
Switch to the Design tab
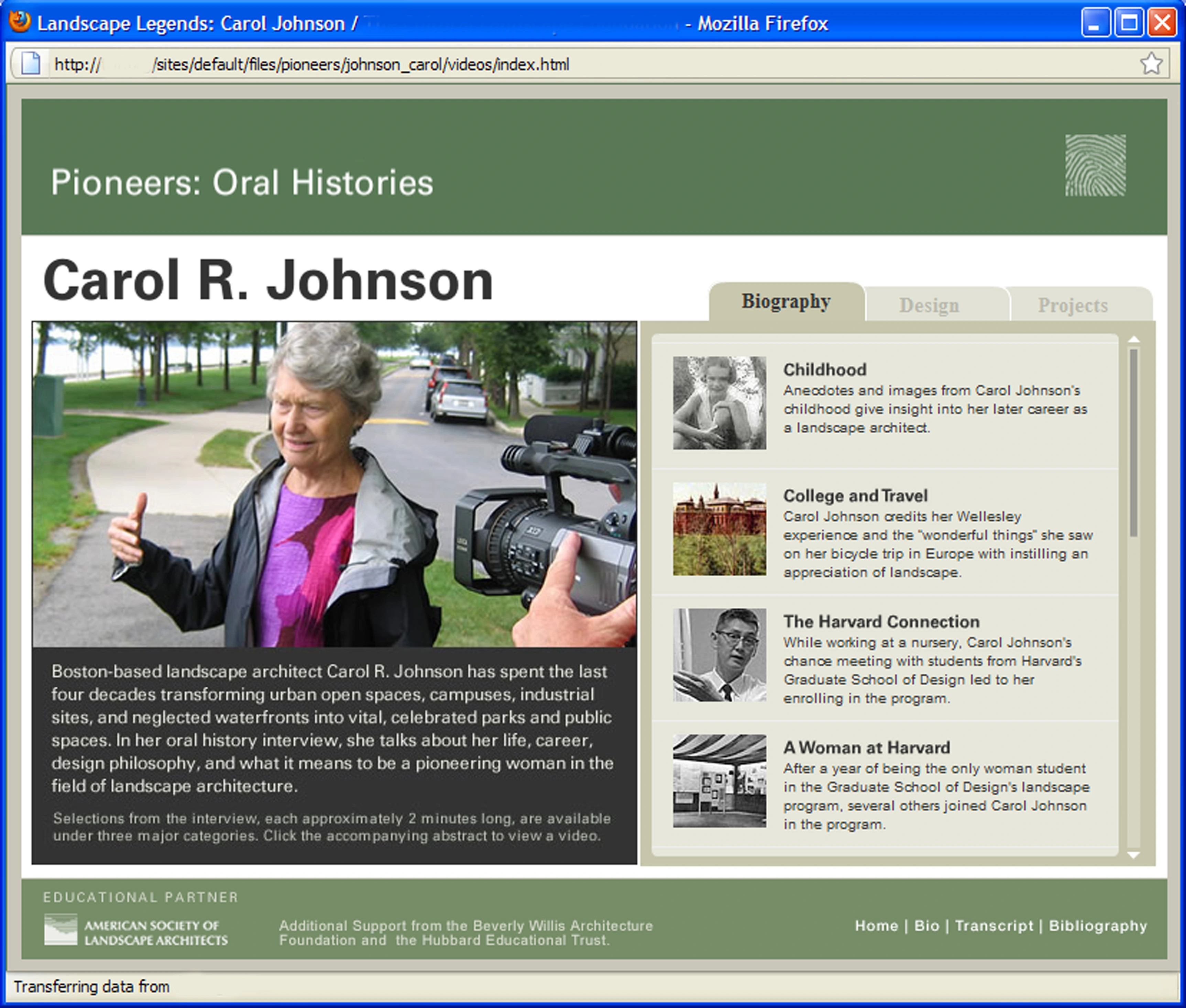pyautogui.click(x=929, y=305)
